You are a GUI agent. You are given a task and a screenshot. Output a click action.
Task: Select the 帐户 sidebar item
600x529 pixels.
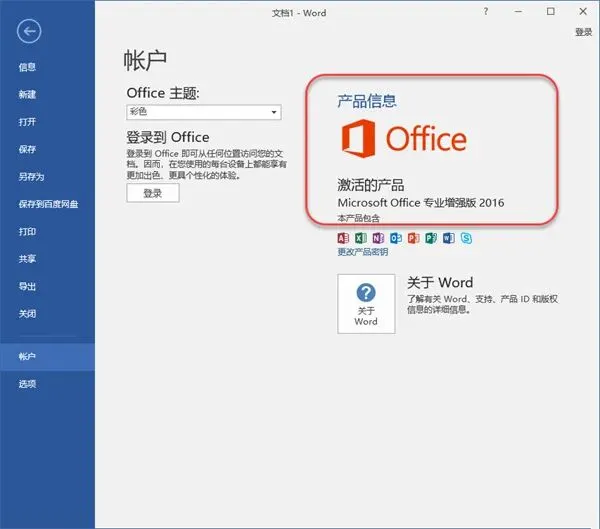tap(47, 357)
